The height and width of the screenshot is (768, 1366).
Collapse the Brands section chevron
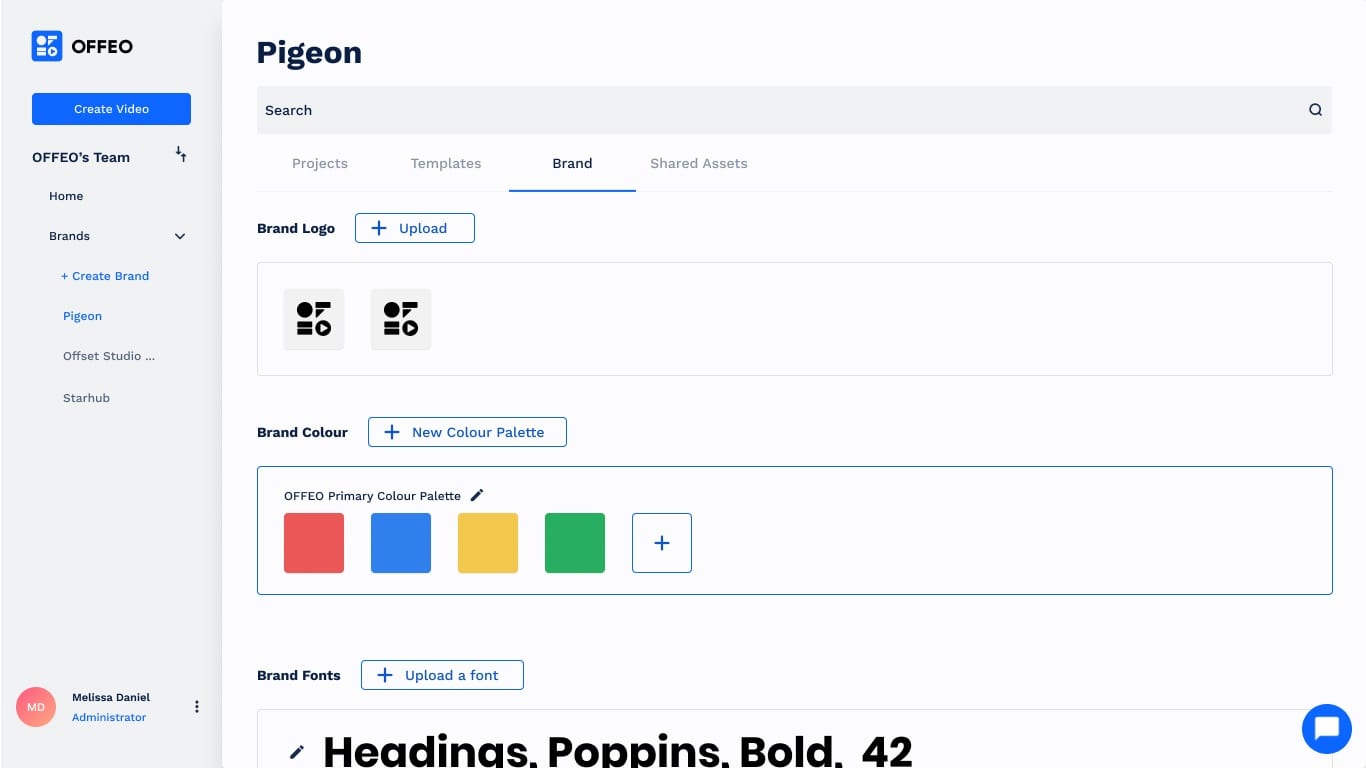180,236
